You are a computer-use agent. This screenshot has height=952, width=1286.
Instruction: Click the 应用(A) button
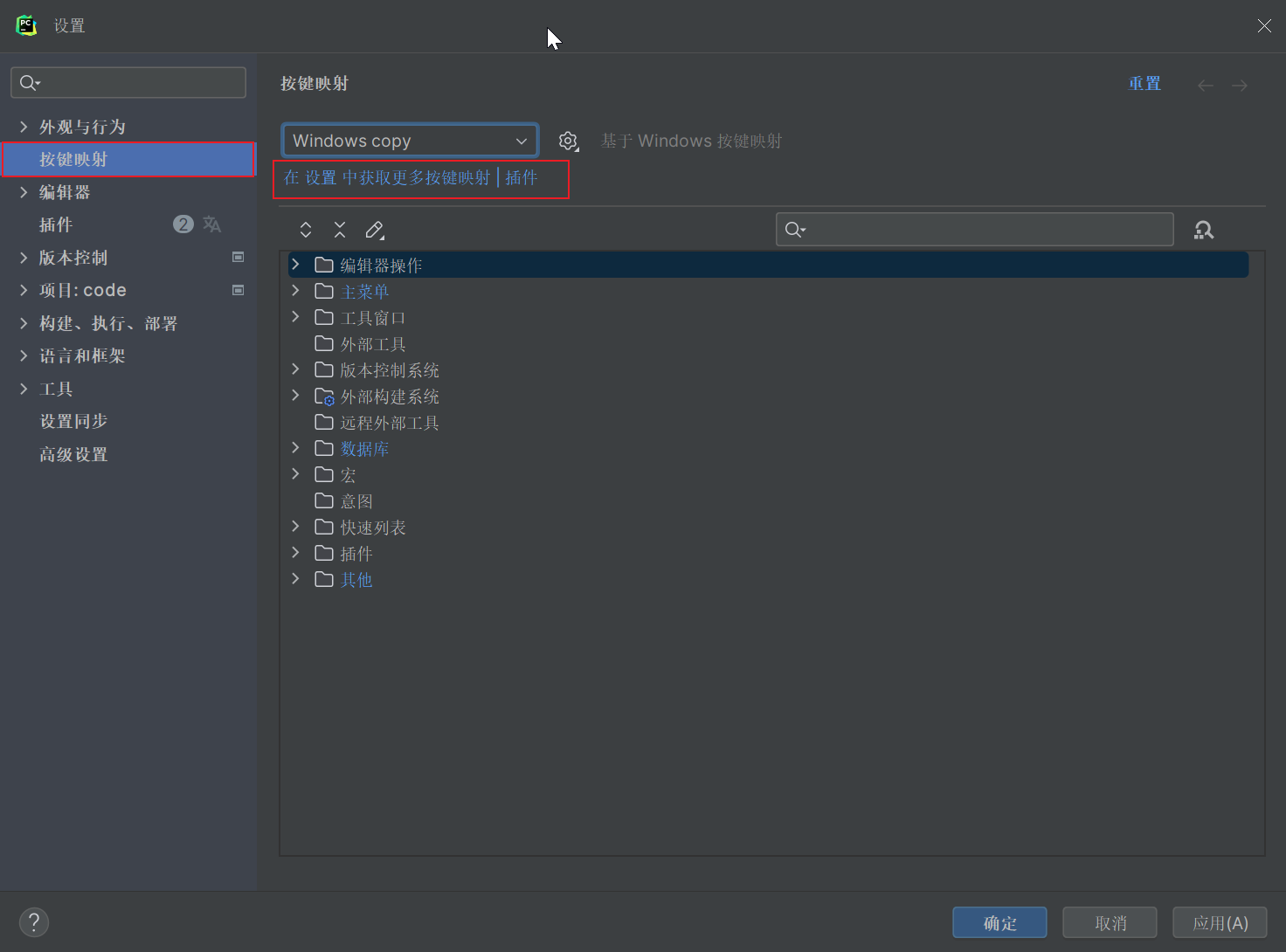point(1220,922)
